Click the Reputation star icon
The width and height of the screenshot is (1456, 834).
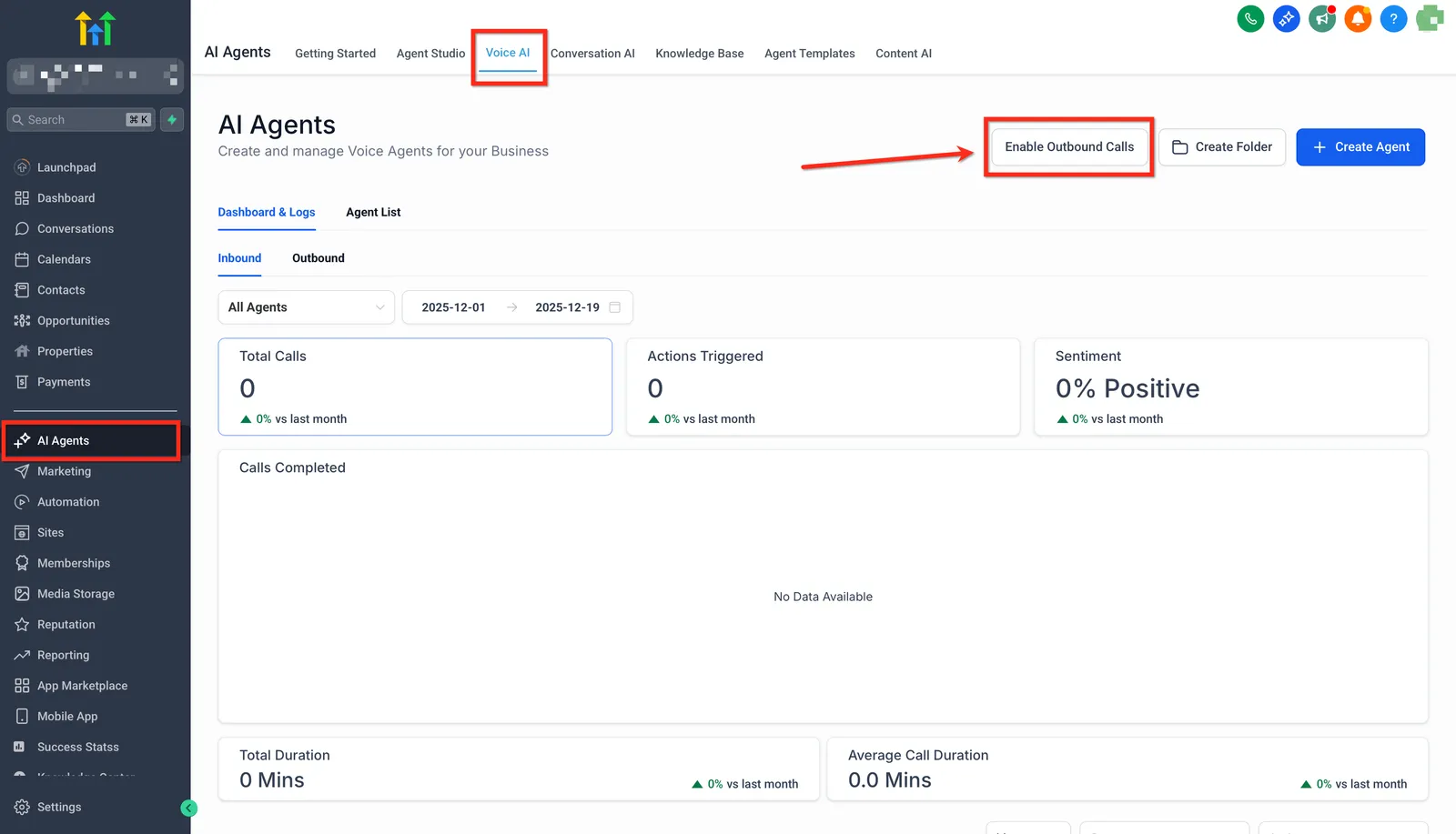pyautogui.click(x=22, y=625)
